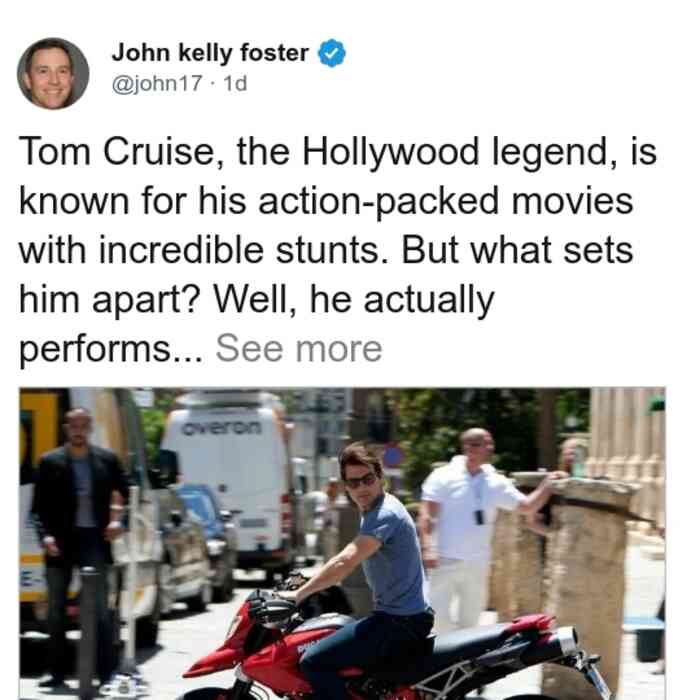Open the 1d timestamp permalink
The width and height of the screenshot is (700, 700).
pos(235,83)
